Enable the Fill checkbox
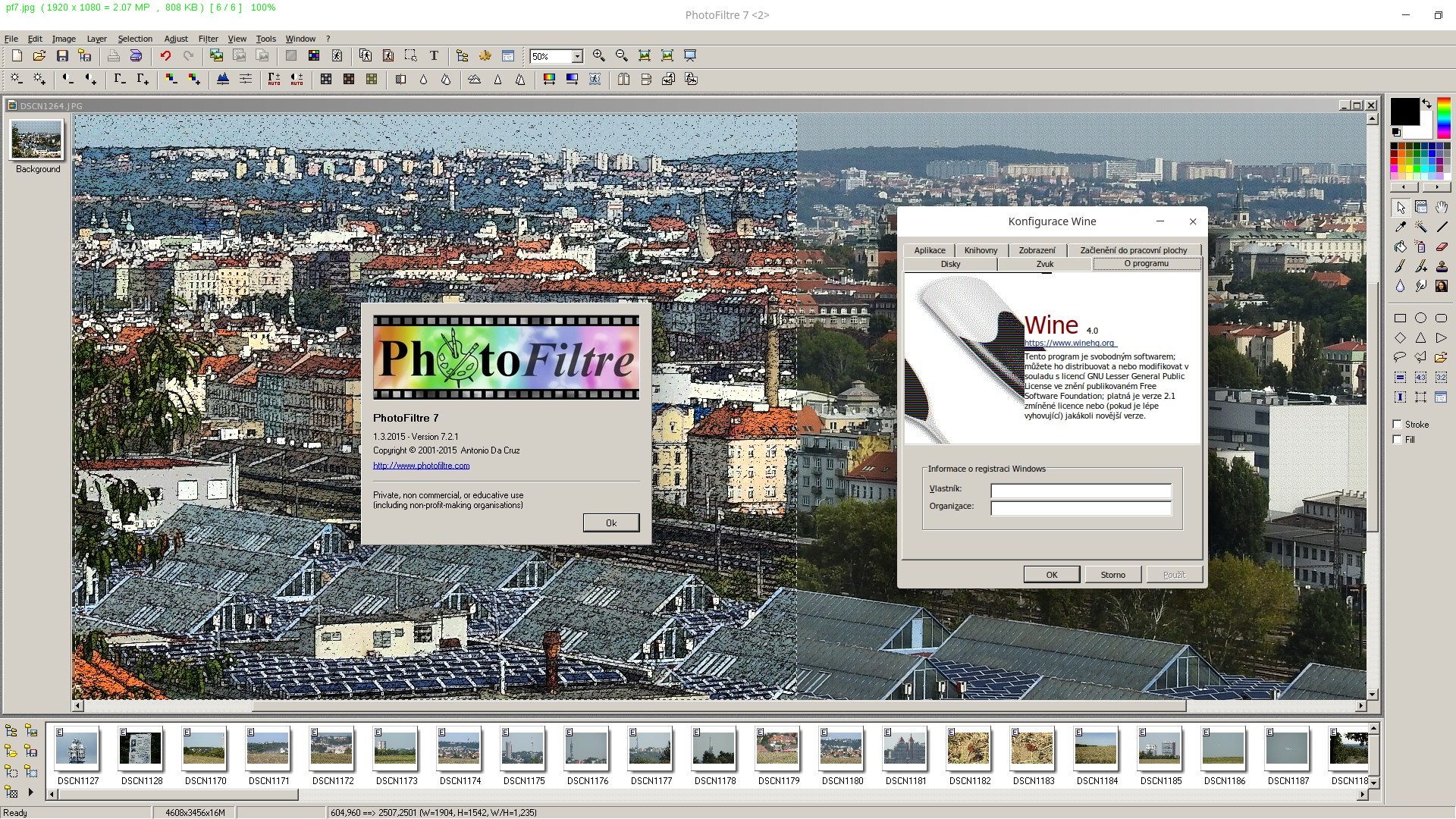 tap(1397, 440)
